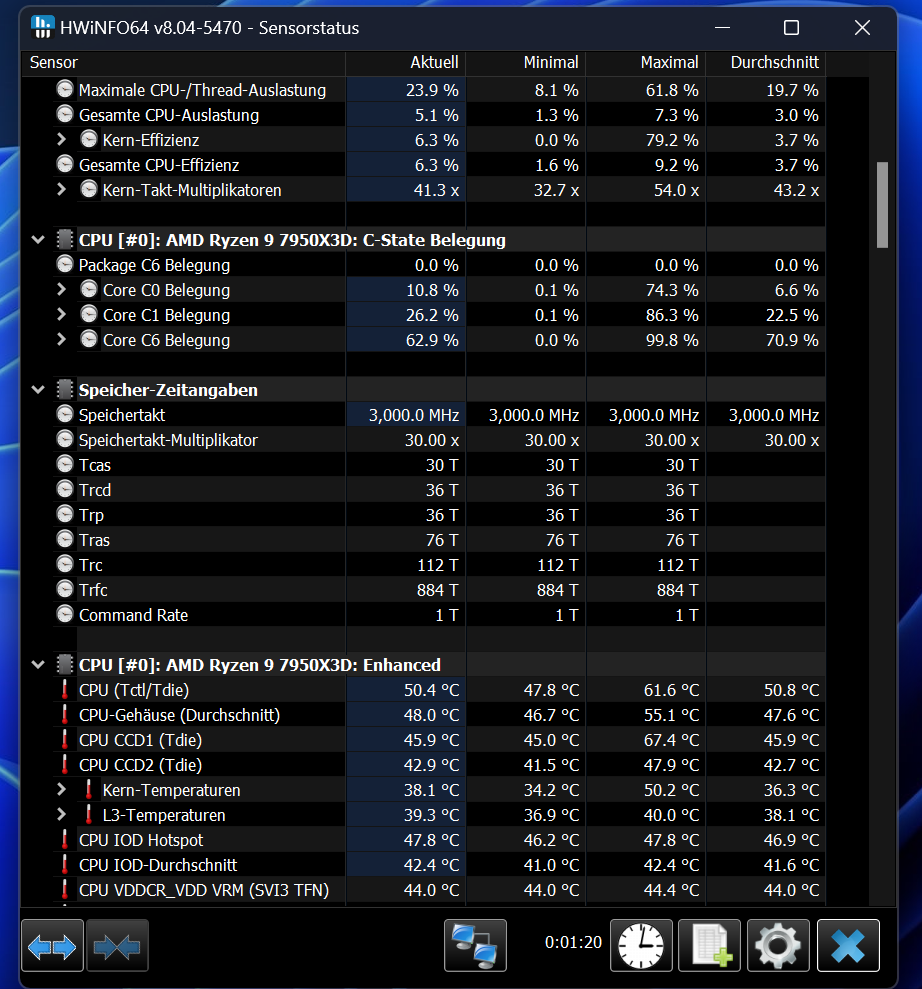922x989 pixels.
Task: Click gauge icon beside Tcas
Action: 65,464
